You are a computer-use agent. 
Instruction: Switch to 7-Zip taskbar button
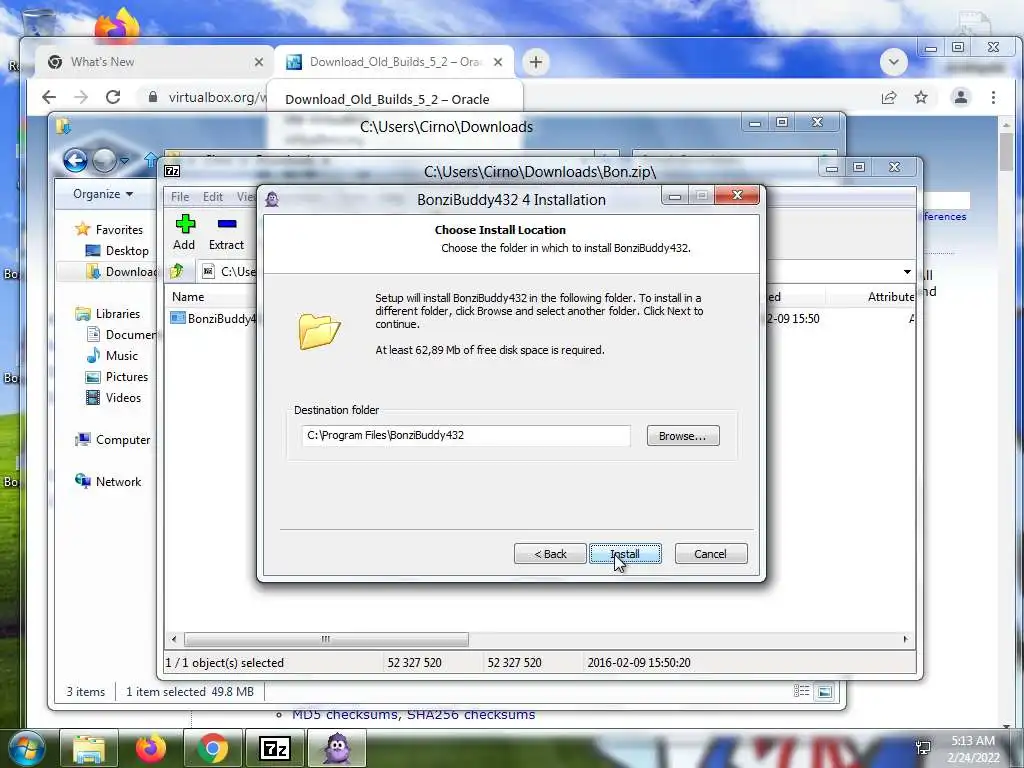[x=274, y=748]
